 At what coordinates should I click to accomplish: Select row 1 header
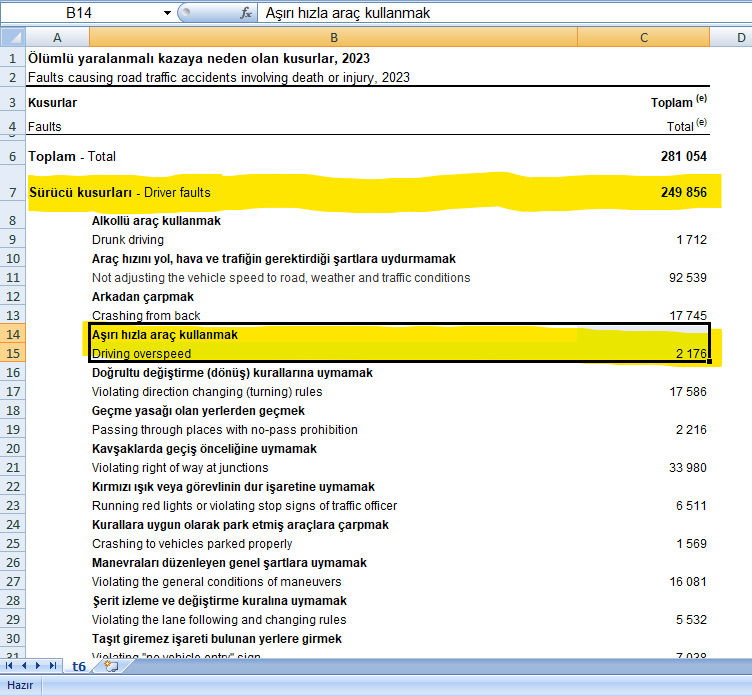click(13, 59)
